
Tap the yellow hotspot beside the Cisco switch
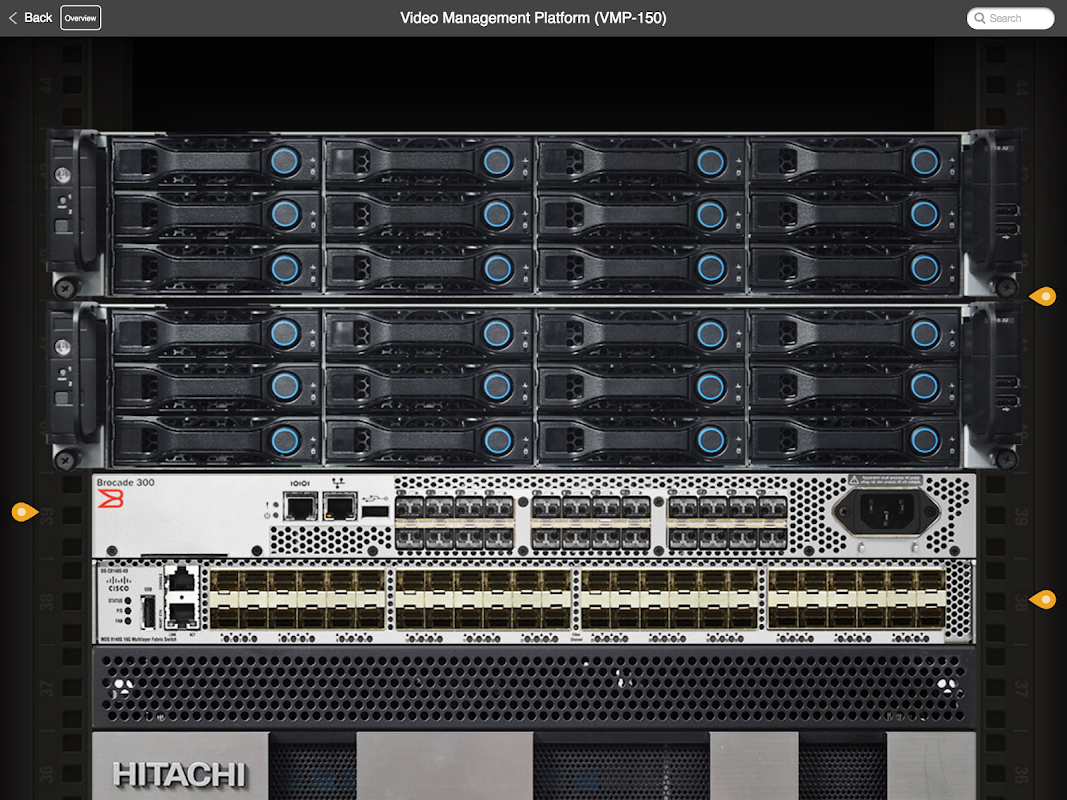(x=1043, y=599)
